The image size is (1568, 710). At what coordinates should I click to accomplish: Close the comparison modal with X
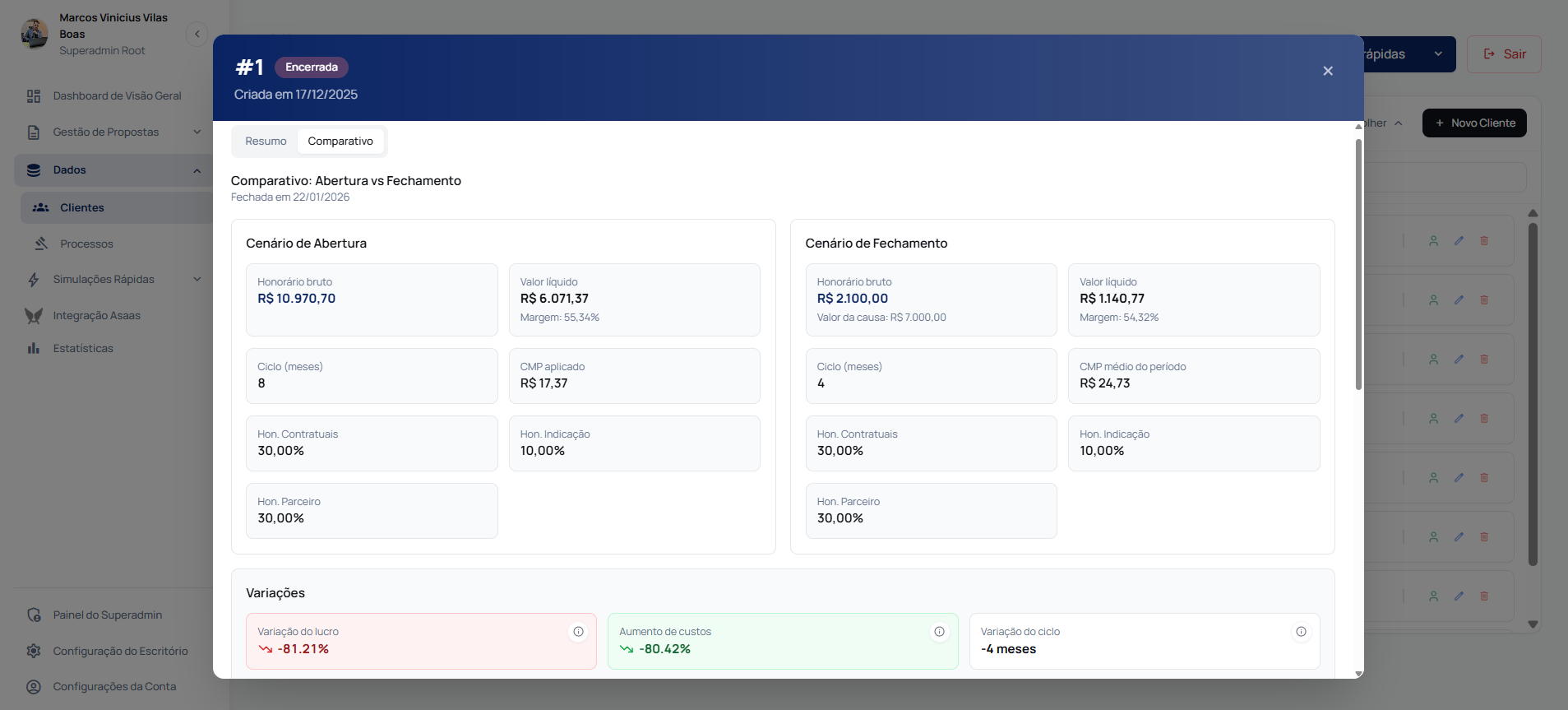[1327, 71]
